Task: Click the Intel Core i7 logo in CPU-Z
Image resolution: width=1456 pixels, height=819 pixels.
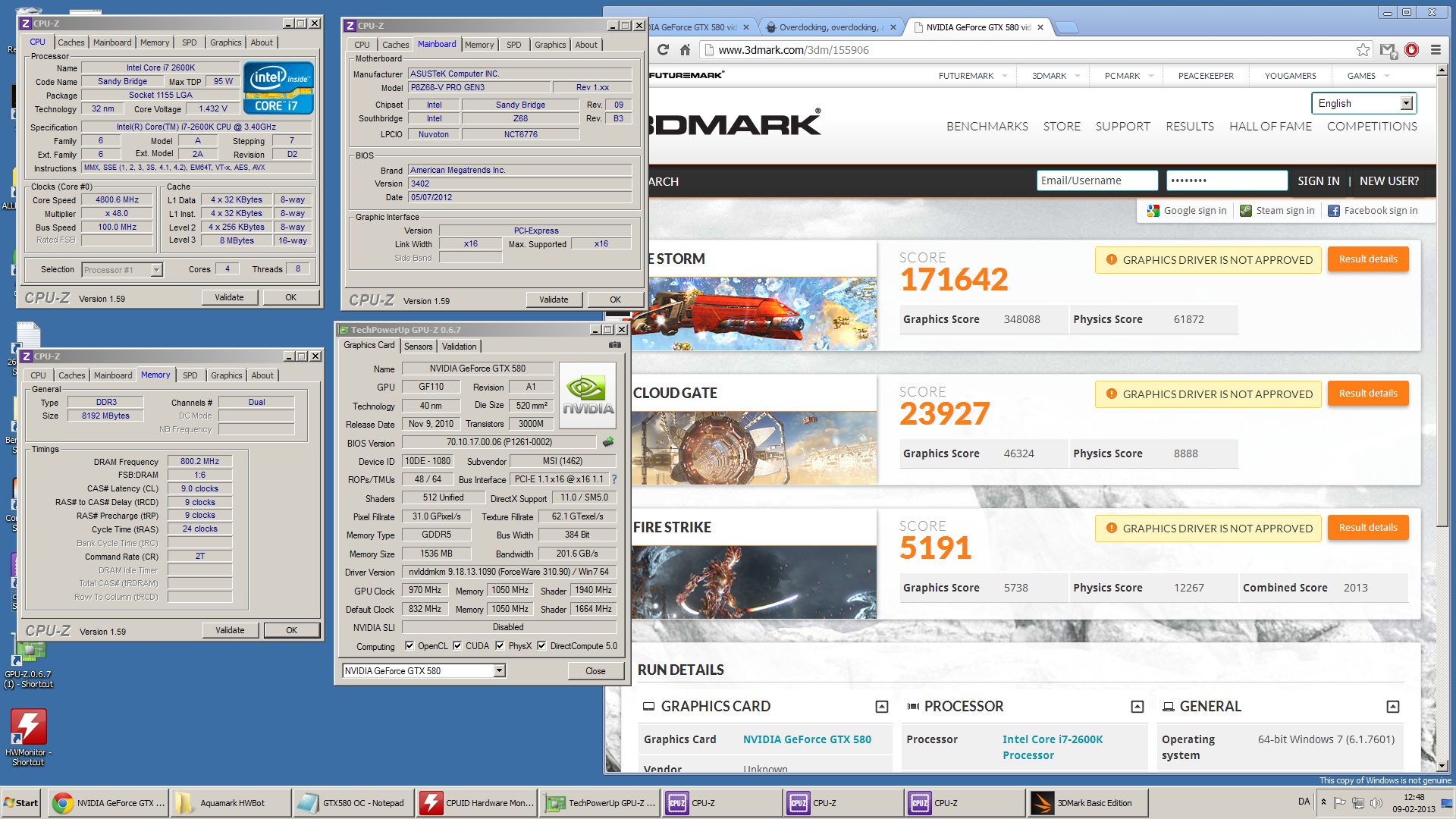Action: click(278, 89)
